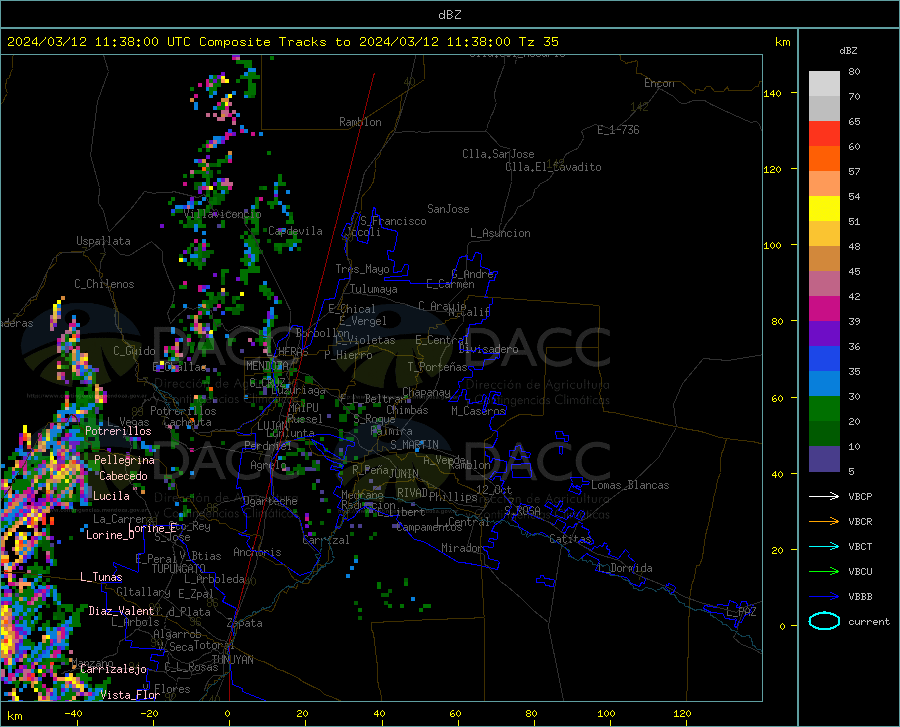Click the Divisadero place label
Screen dimensions: 900x727
[488, 349]
